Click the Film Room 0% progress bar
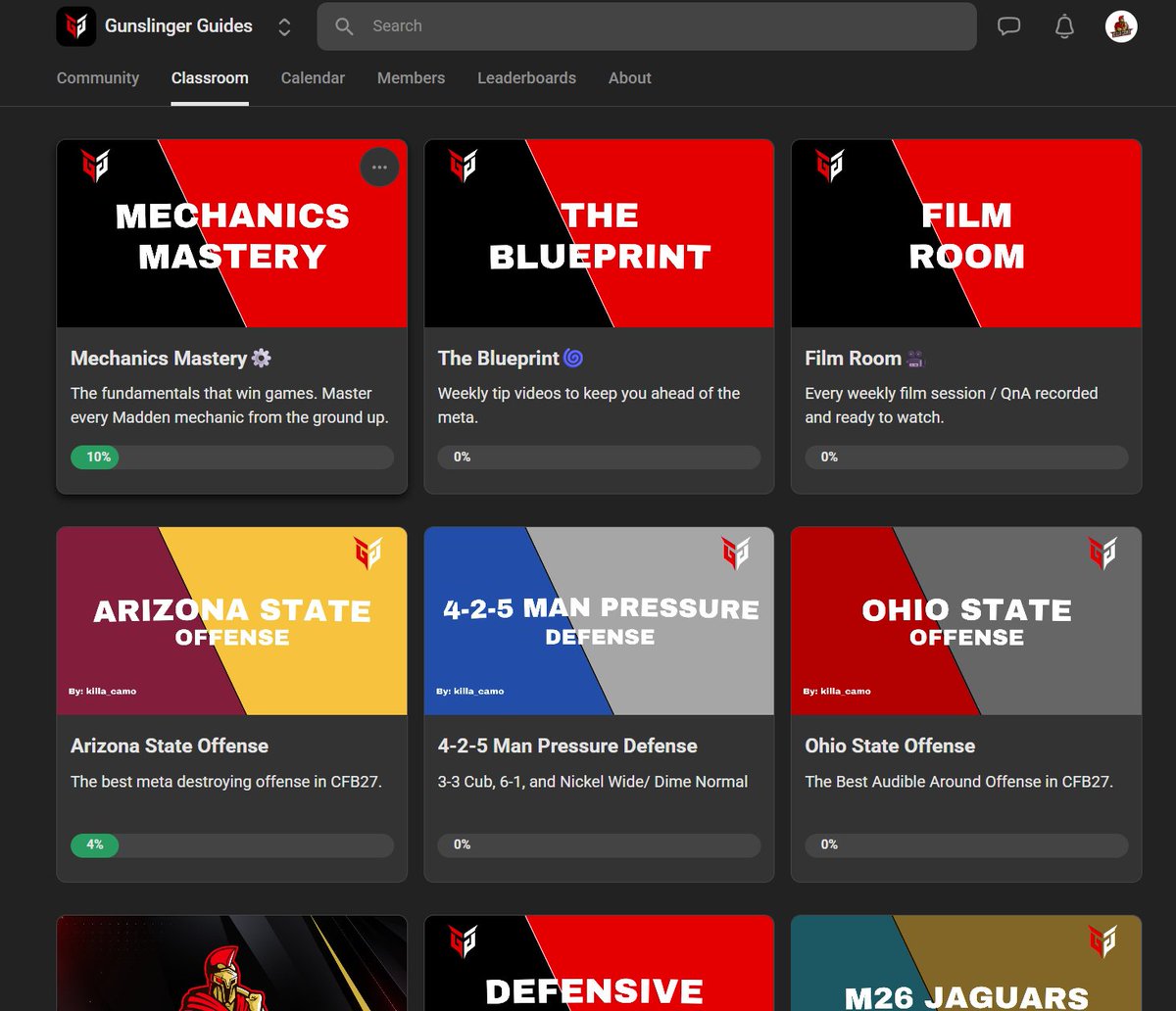Image resolution: width=1176 pixels, height=1011 pixels. click(x=966, y=457)
